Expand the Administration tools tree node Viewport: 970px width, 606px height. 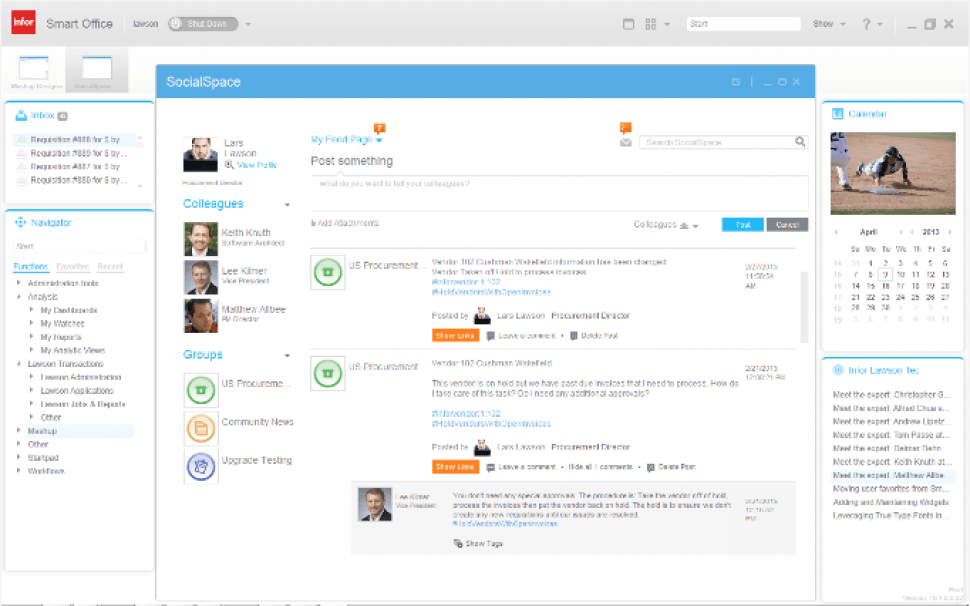coord(19,283)
